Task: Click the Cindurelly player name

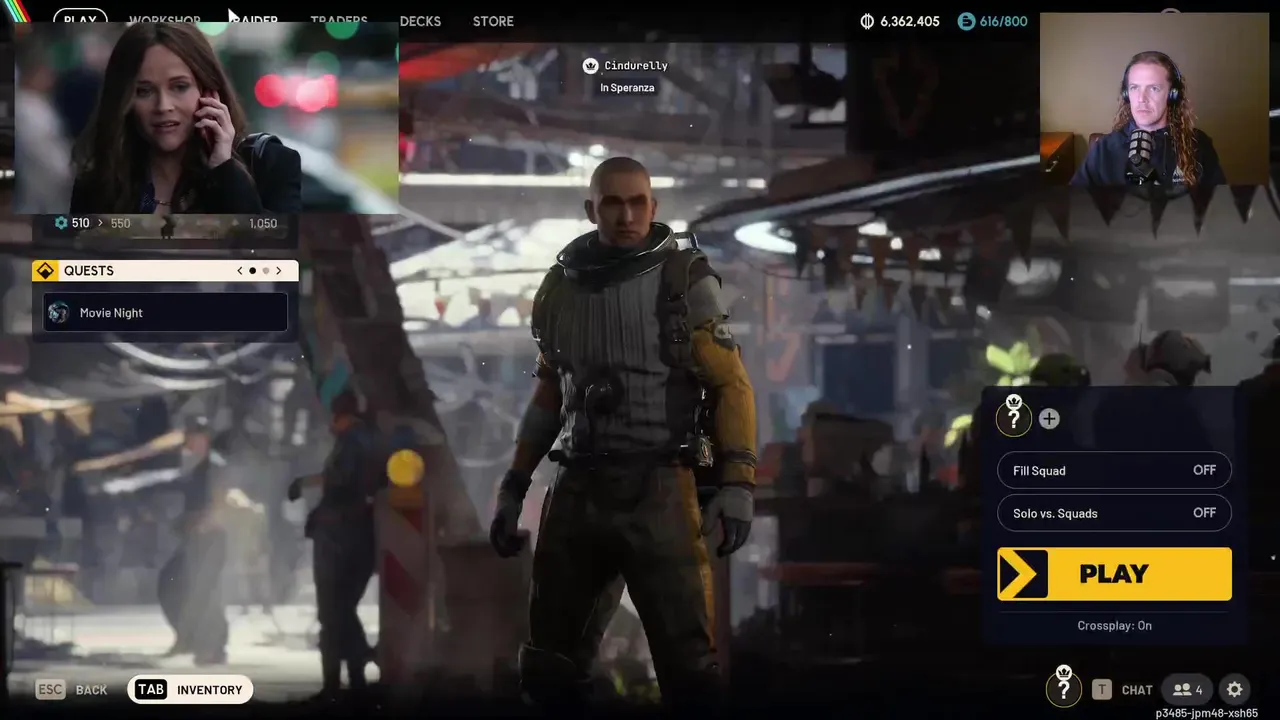Action: click(x=636, y=66)
